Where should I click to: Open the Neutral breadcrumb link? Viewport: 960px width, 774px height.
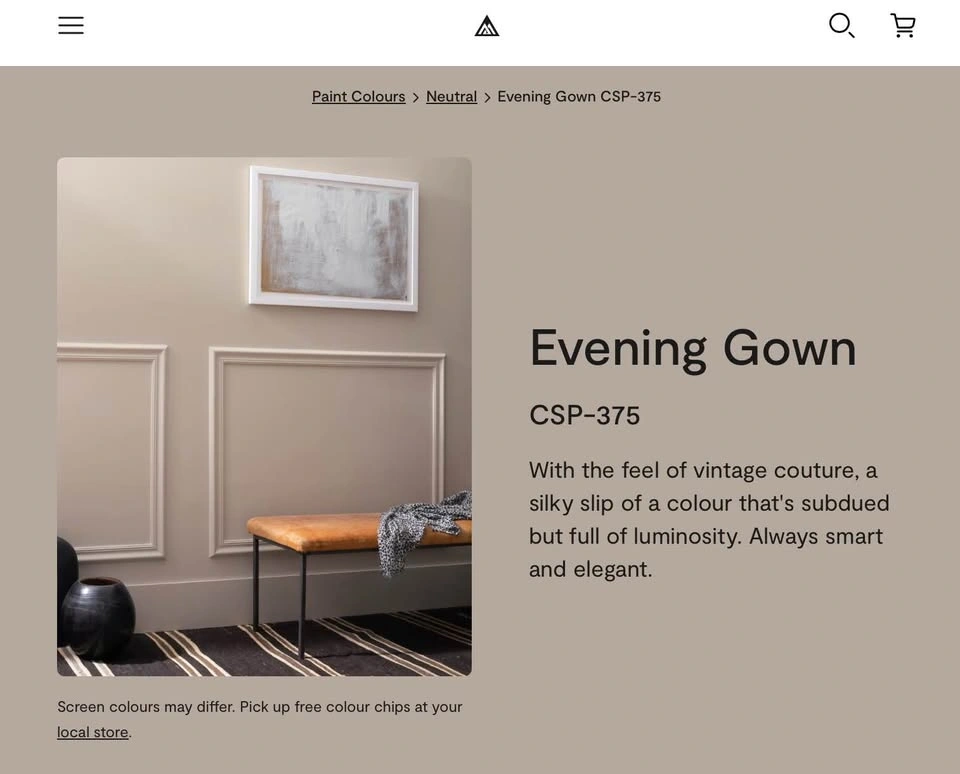(451, 97)
